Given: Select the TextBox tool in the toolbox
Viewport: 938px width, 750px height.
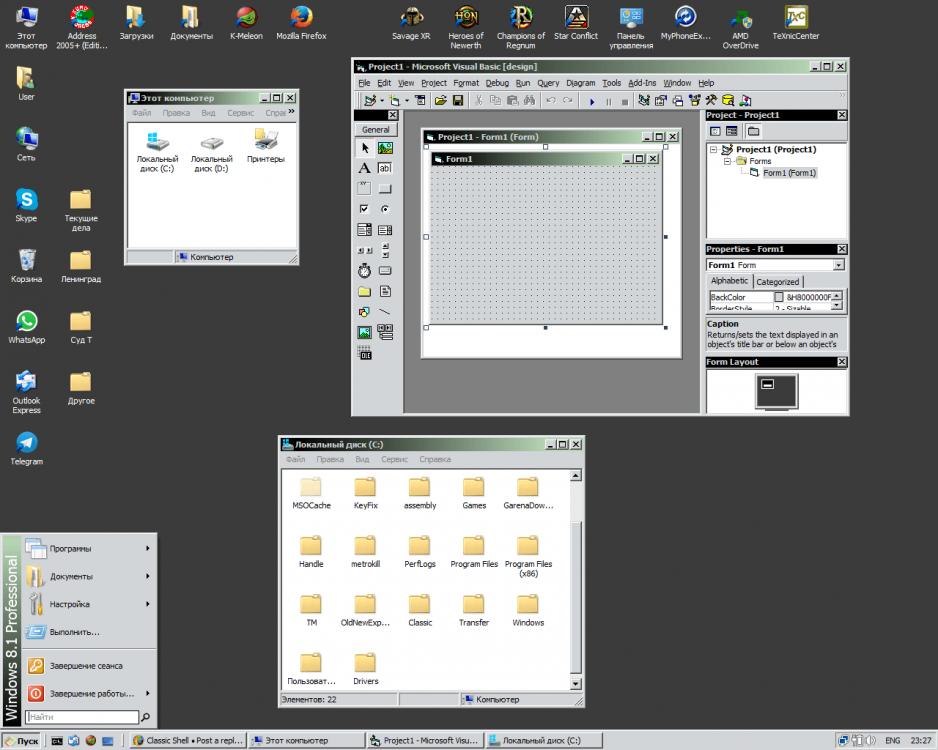Looking at the screenshot, I should 385,169.
